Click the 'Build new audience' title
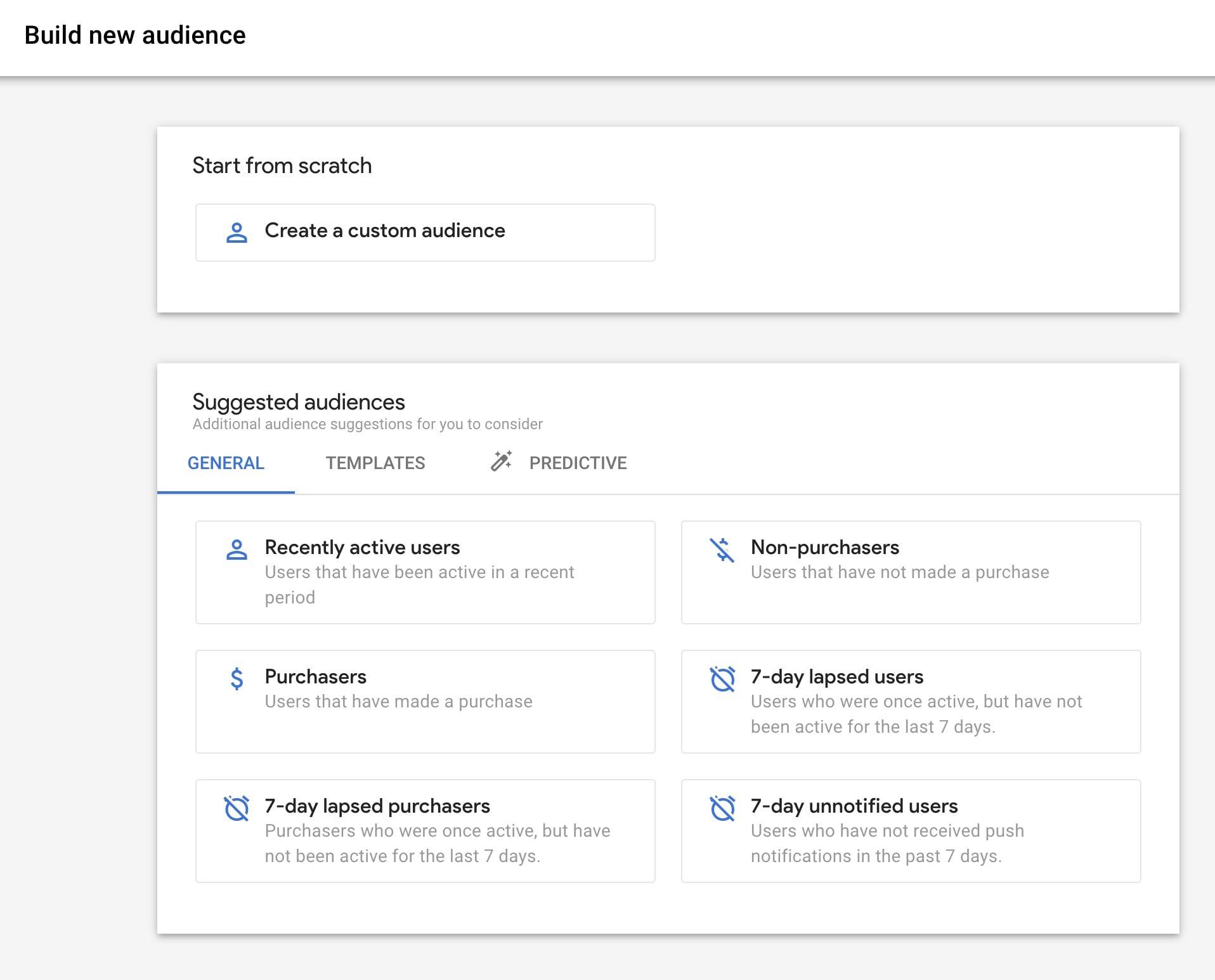1215x980 pixels. pos(135,35)
